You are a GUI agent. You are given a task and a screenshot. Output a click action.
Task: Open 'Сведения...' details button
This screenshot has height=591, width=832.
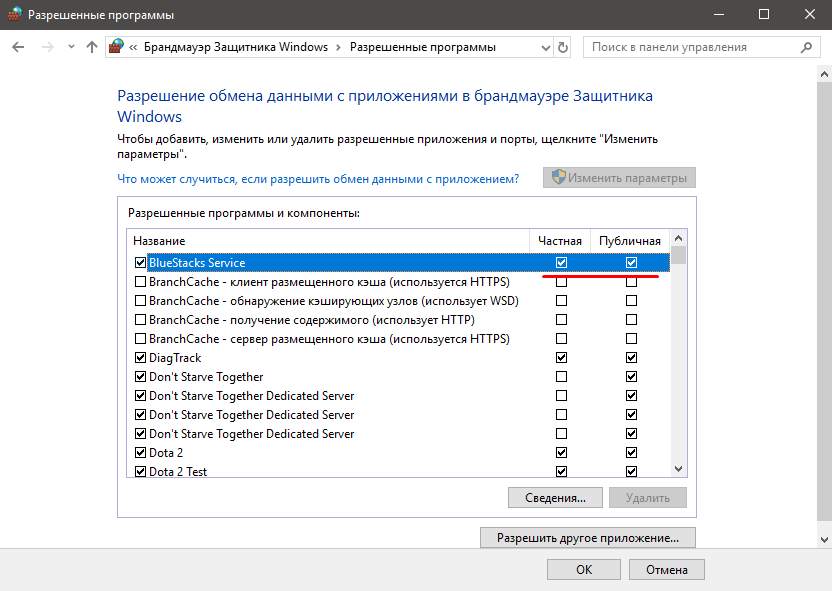click(555, 498)
